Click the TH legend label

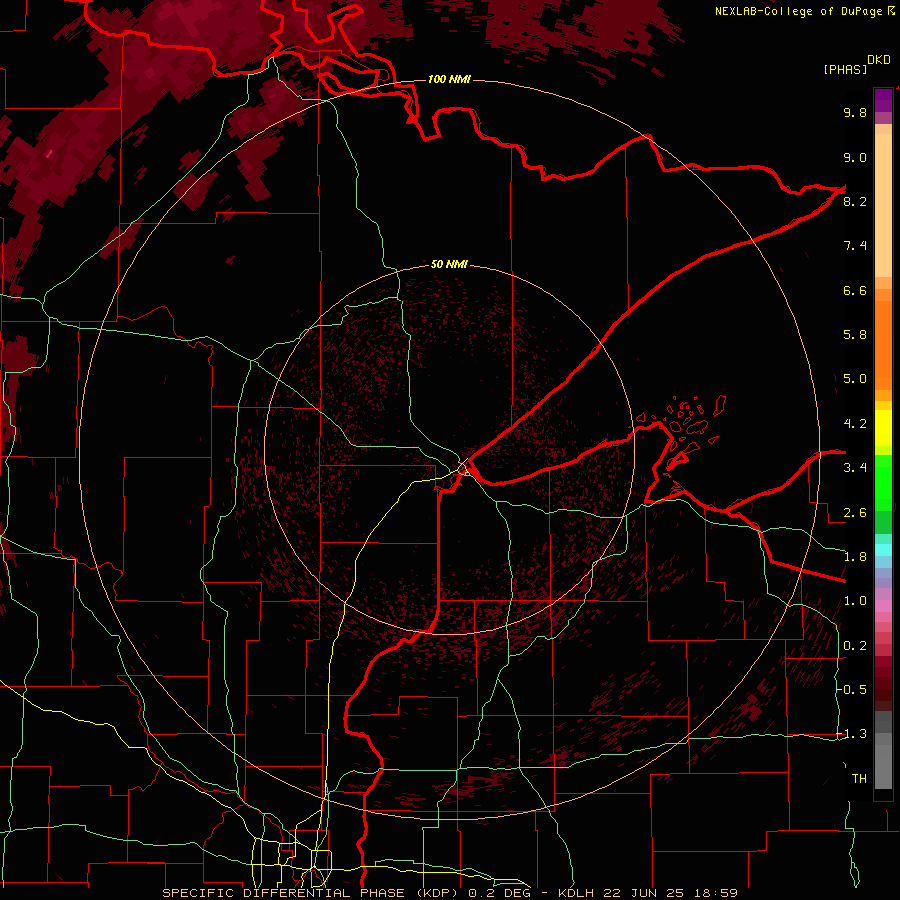pyautogui.click(x=859, y=779)
